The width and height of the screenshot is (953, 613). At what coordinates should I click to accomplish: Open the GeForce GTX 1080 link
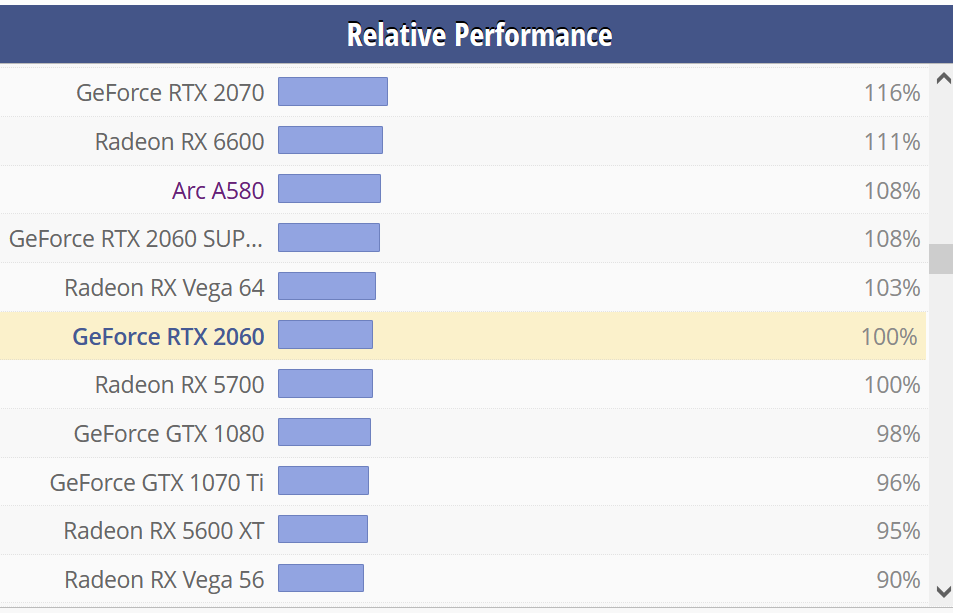click(x=169, y=434)
